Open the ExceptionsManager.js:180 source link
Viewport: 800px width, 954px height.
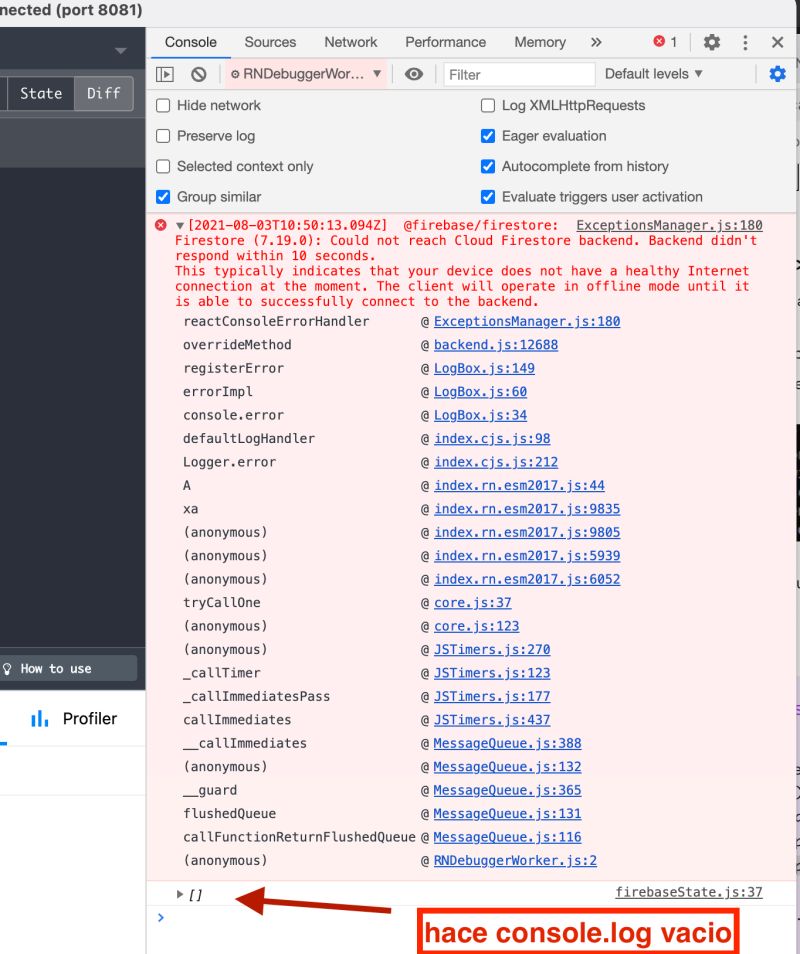click(668, 224)
